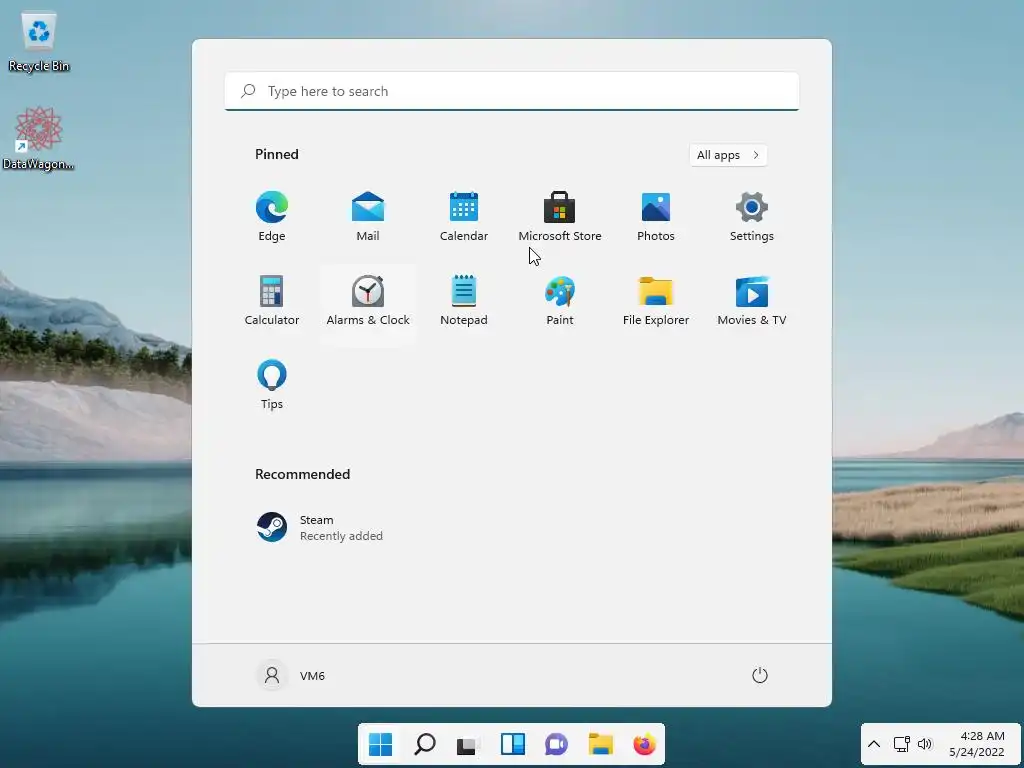Launch the Photos app
This screenshot has width=1024, height=768.
click(x=656, y=217)
